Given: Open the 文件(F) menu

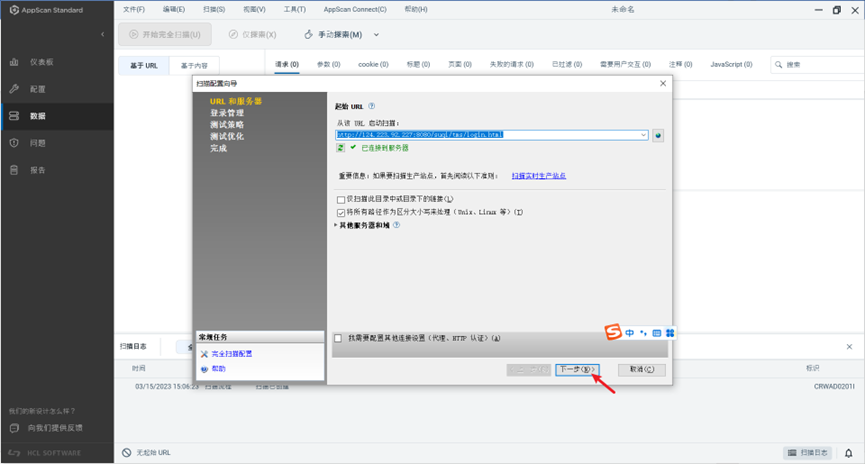Looking at the screenshot, I should (134, 9).
